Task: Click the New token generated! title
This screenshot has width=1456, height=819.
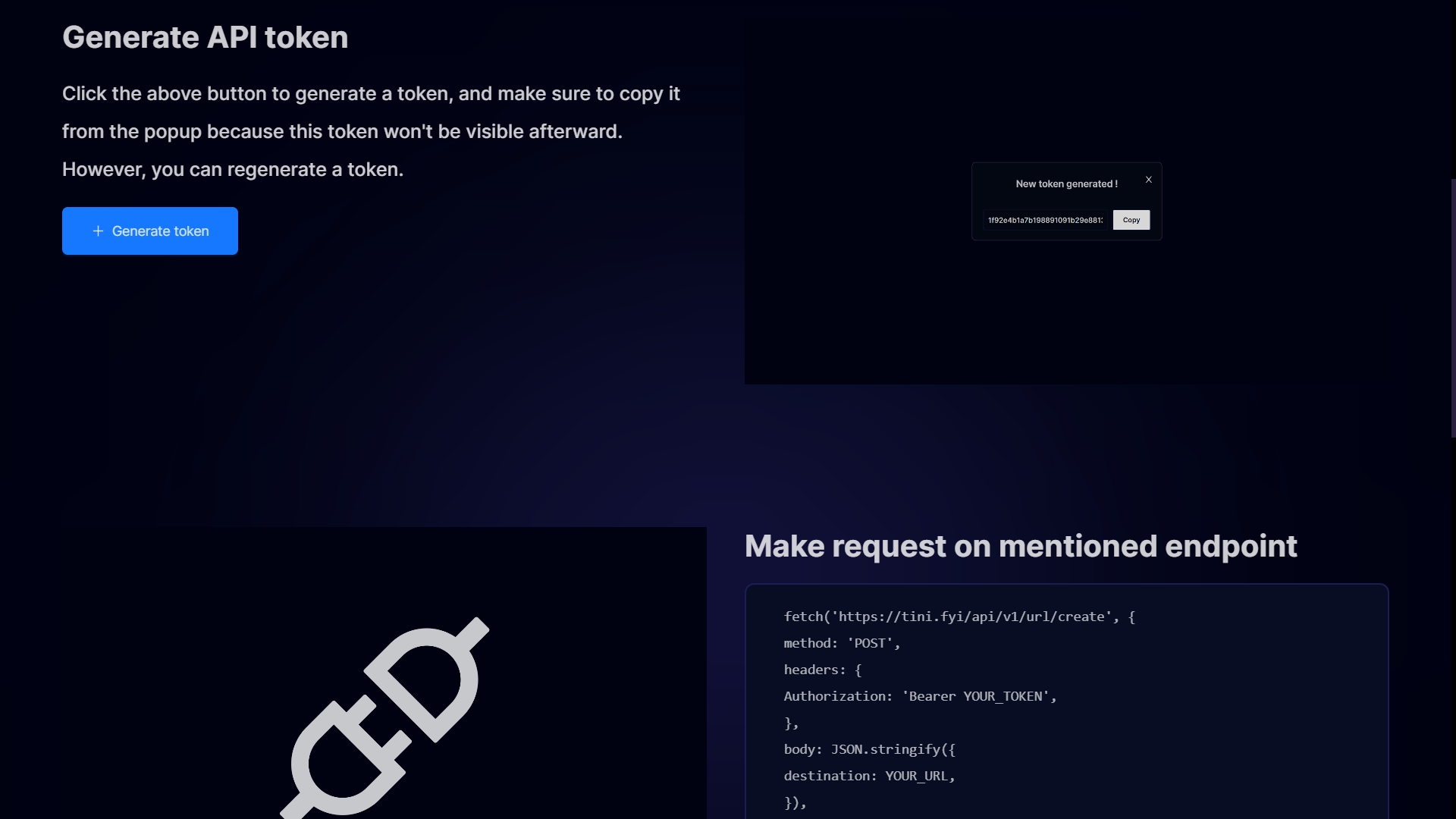Action: pos(1066,184)
